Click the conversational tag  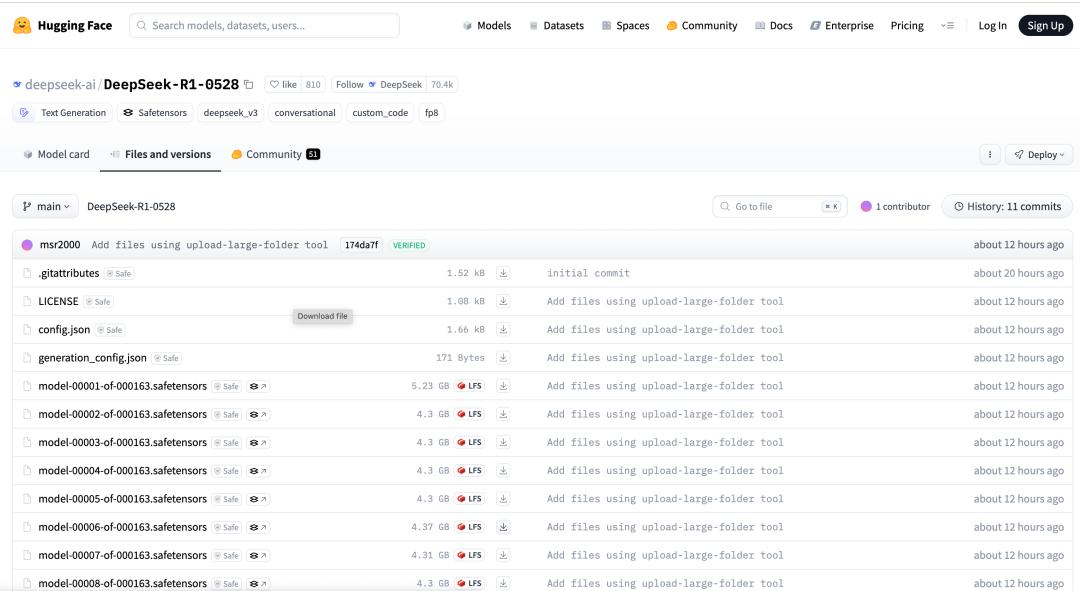pos(305,113)
